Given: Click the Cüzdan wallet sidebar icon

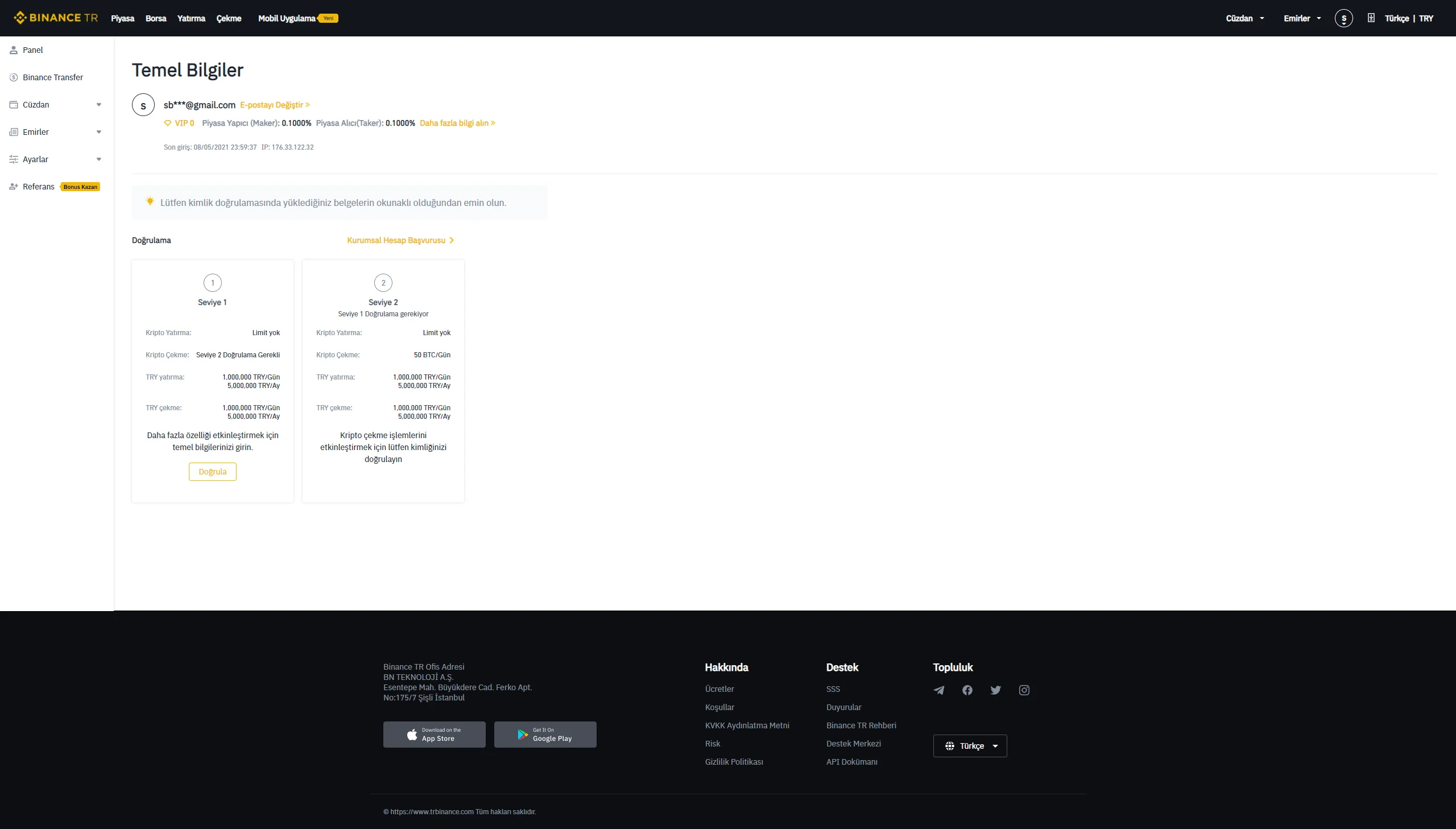Looking at the screenshot, I should 14,105.
